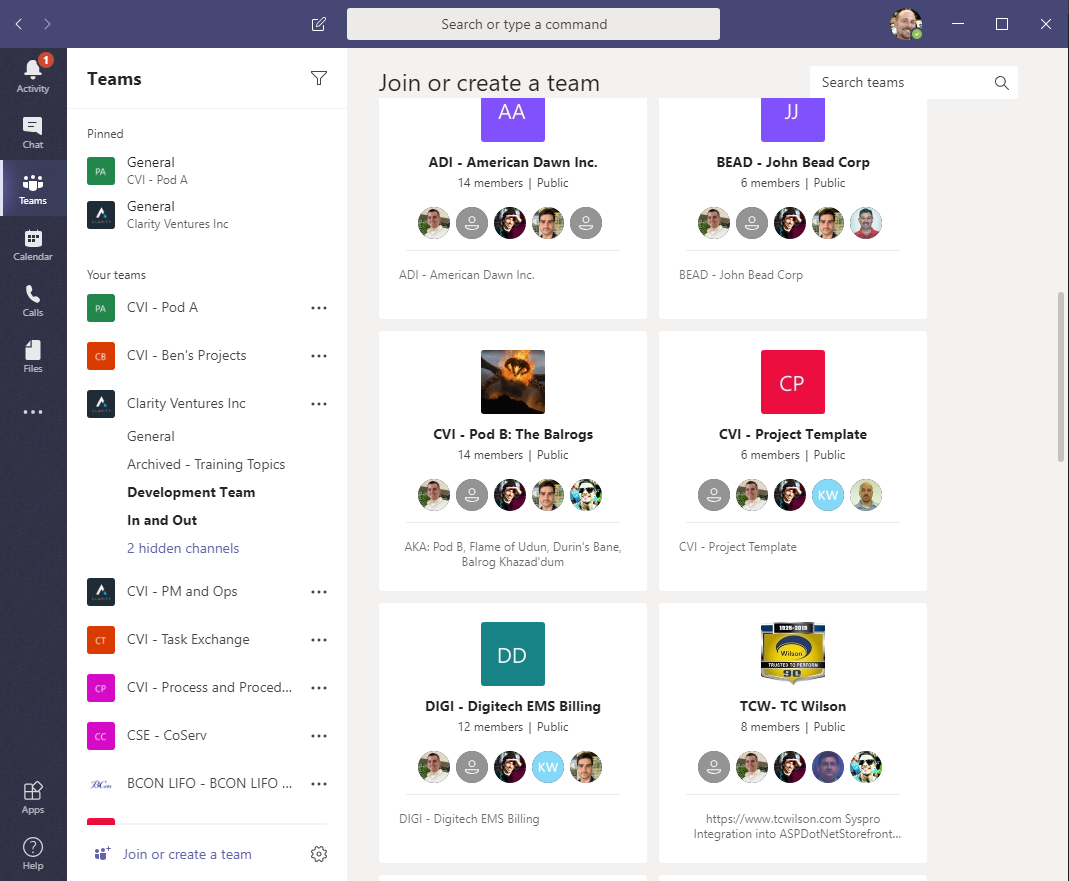Click the CP avatar of Project Template

[x=792, y=382]
